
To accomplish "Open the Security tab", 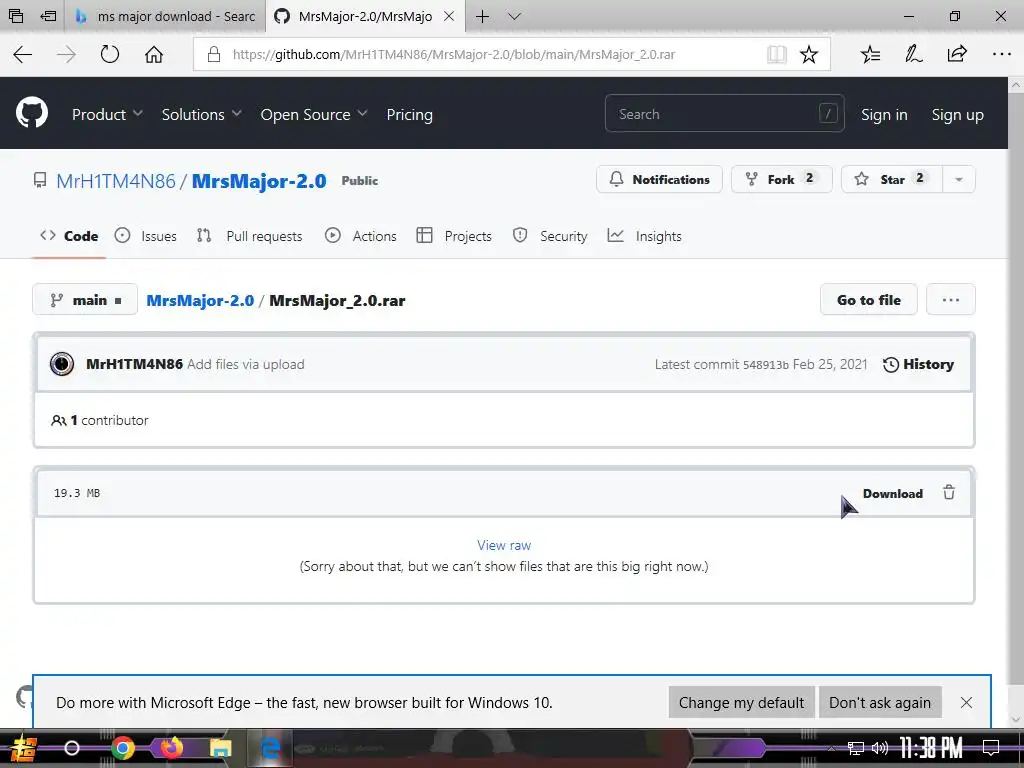I will click(550, 236).
